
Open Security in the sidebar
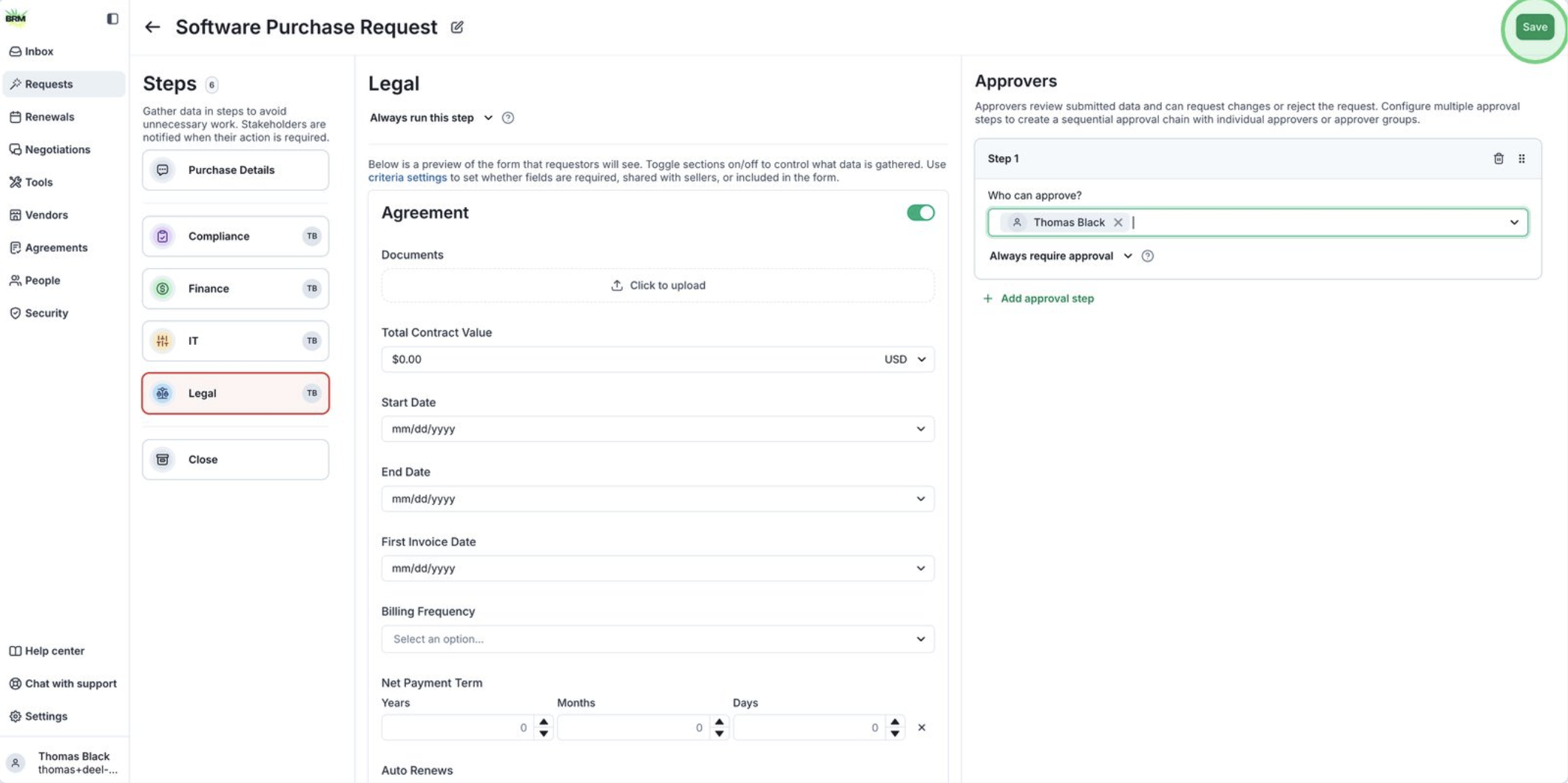tap(64, 313)
